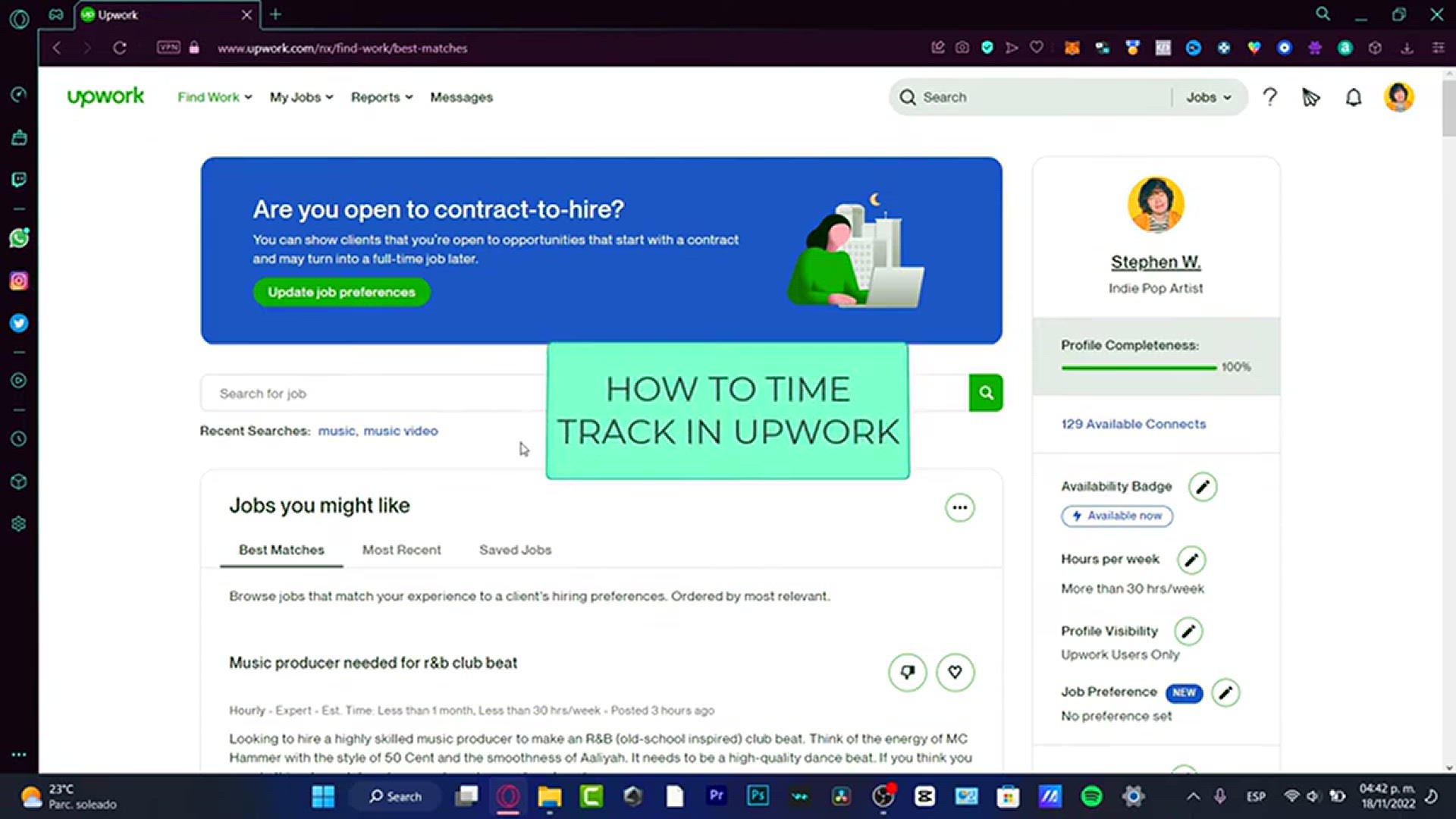The width and height of the screenshot is (1456, 819).
Task: Open the clock and date in taskbar
Action: click(1387, 796)
